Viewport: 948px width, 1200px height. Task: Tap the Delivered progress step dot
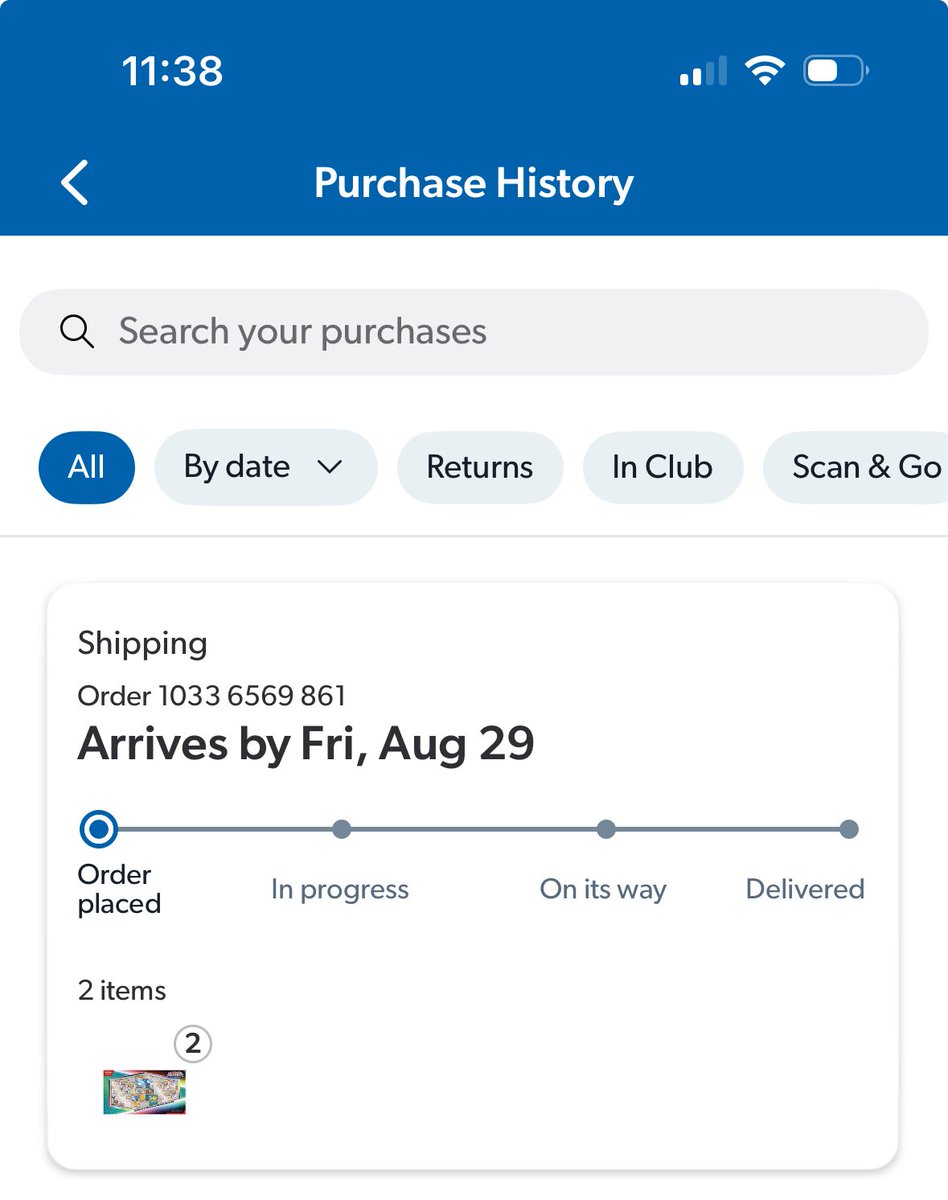[x=849, y=829]
